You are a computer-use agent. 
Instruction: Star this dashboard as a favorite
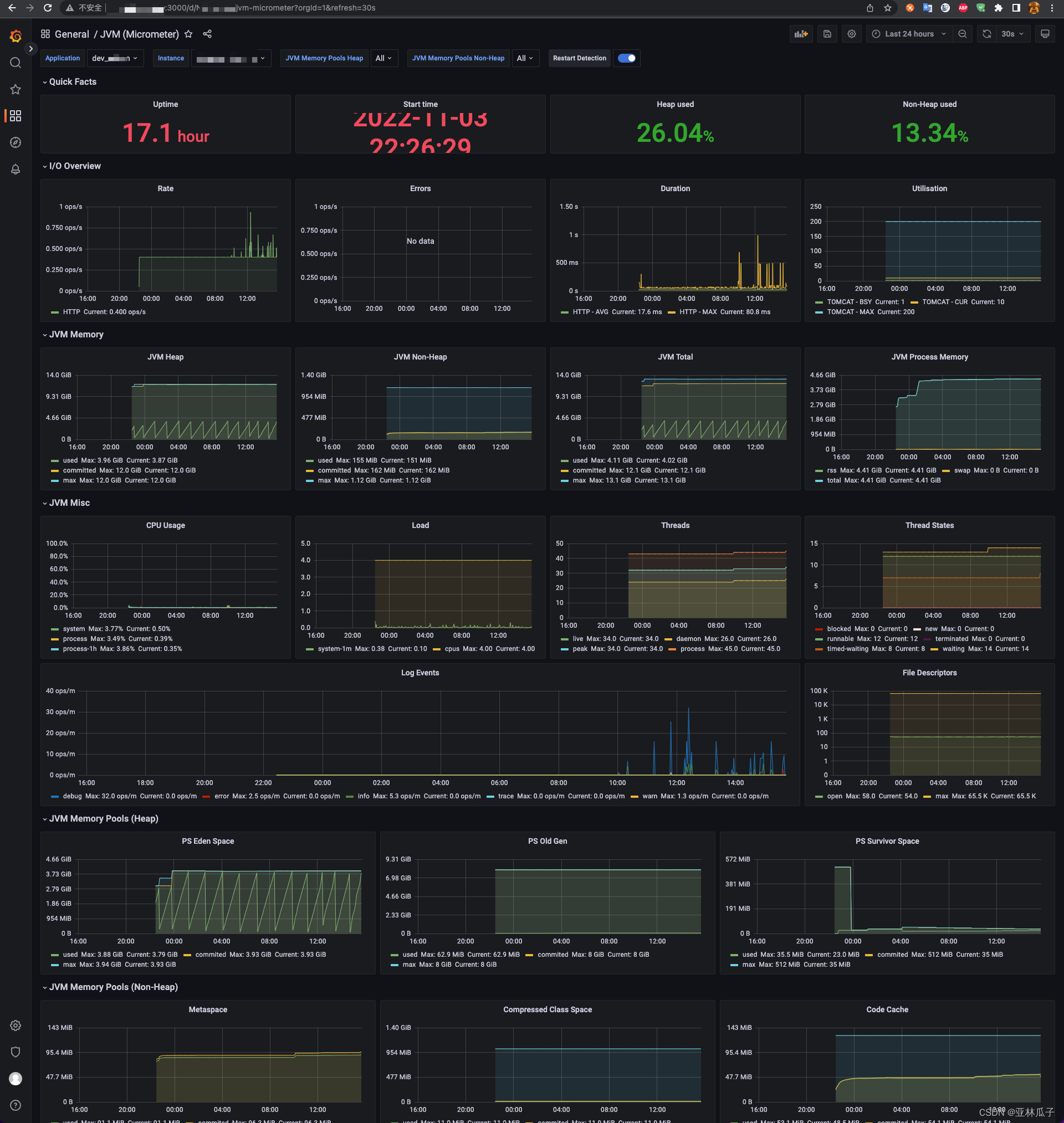point(188,34)
